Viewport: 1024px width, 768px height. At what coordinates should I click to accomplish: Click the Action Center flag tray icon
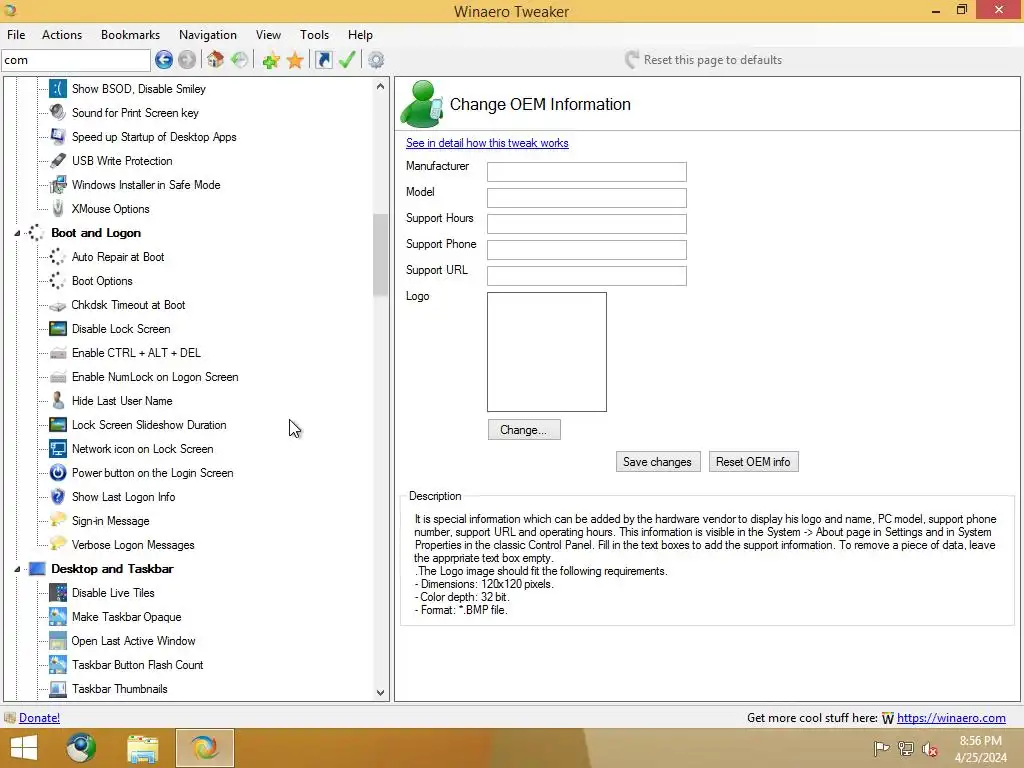tap(881, 748)
